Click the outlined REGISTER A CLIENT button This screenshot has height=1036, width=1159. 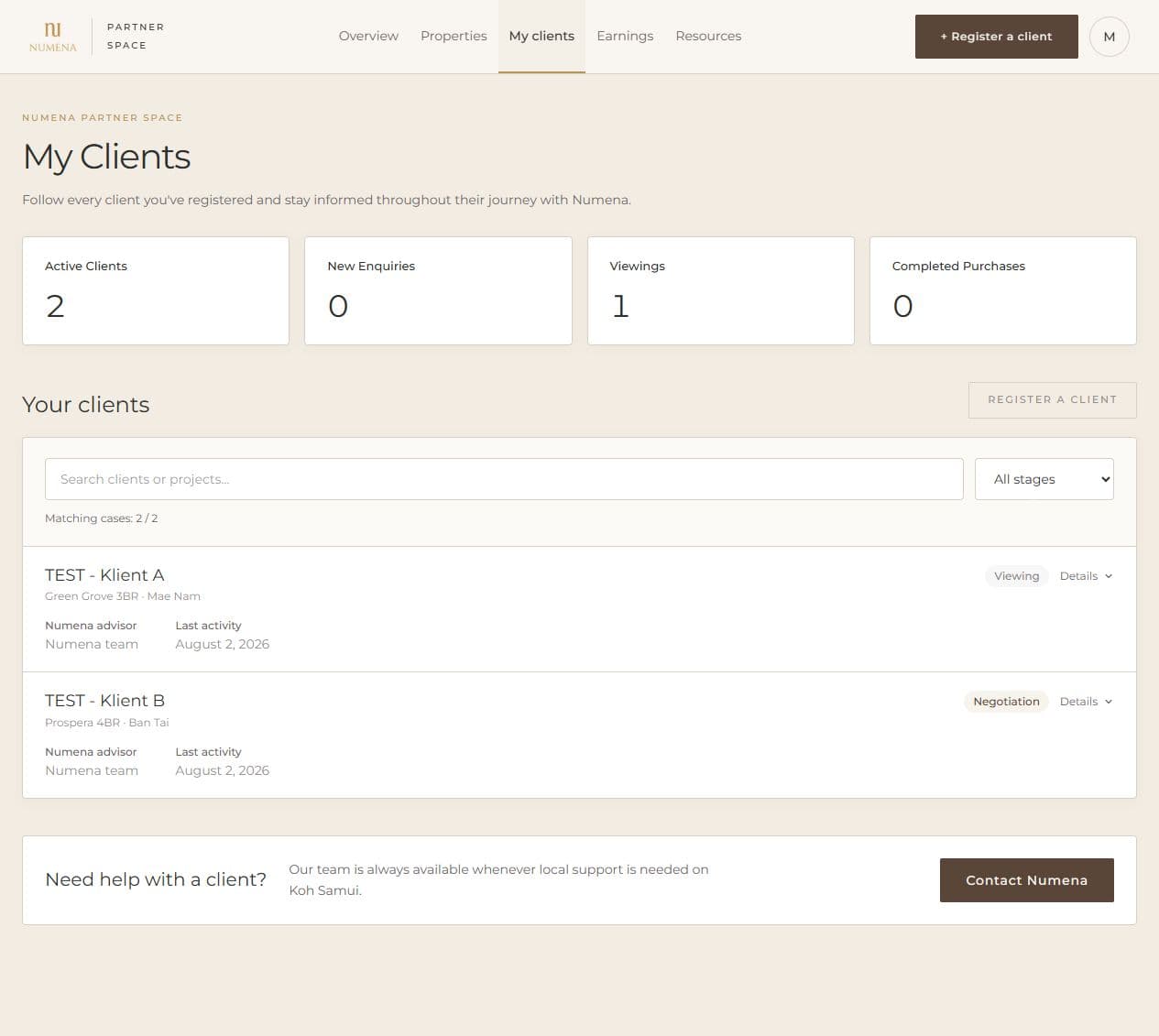coord(1052,400)
